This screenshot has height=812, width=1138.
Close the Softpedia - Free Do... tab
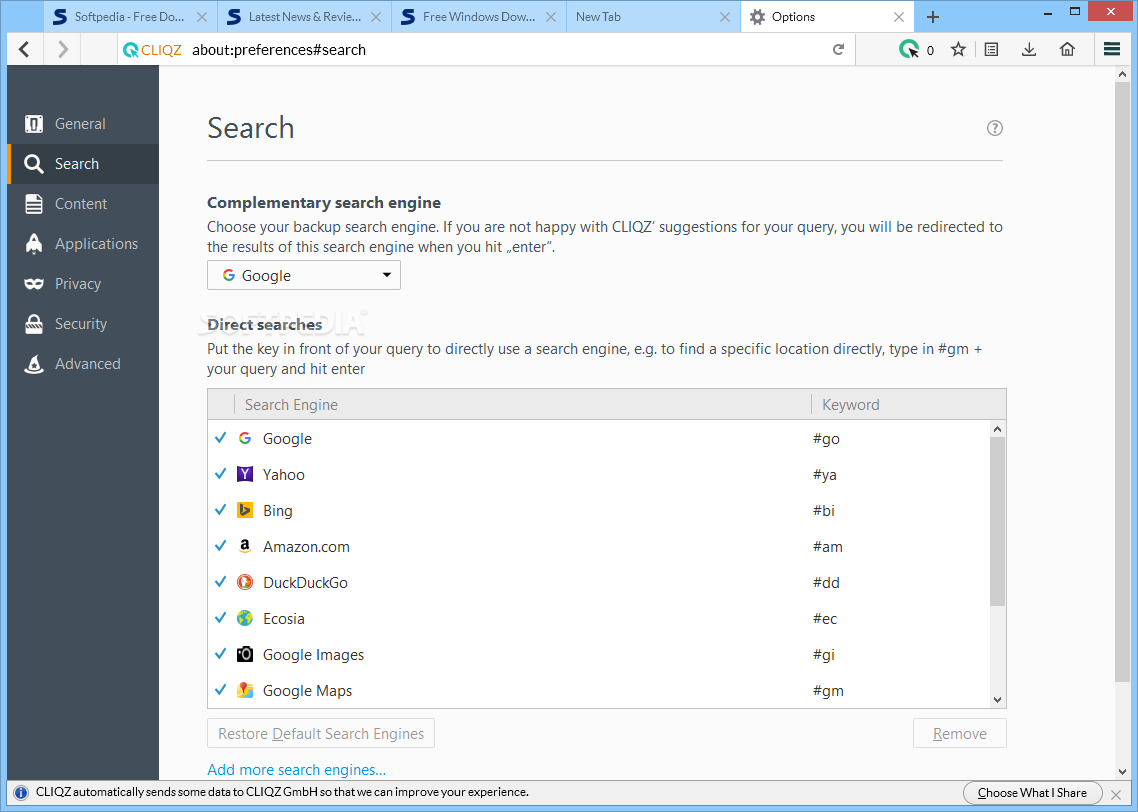[202, 17]
